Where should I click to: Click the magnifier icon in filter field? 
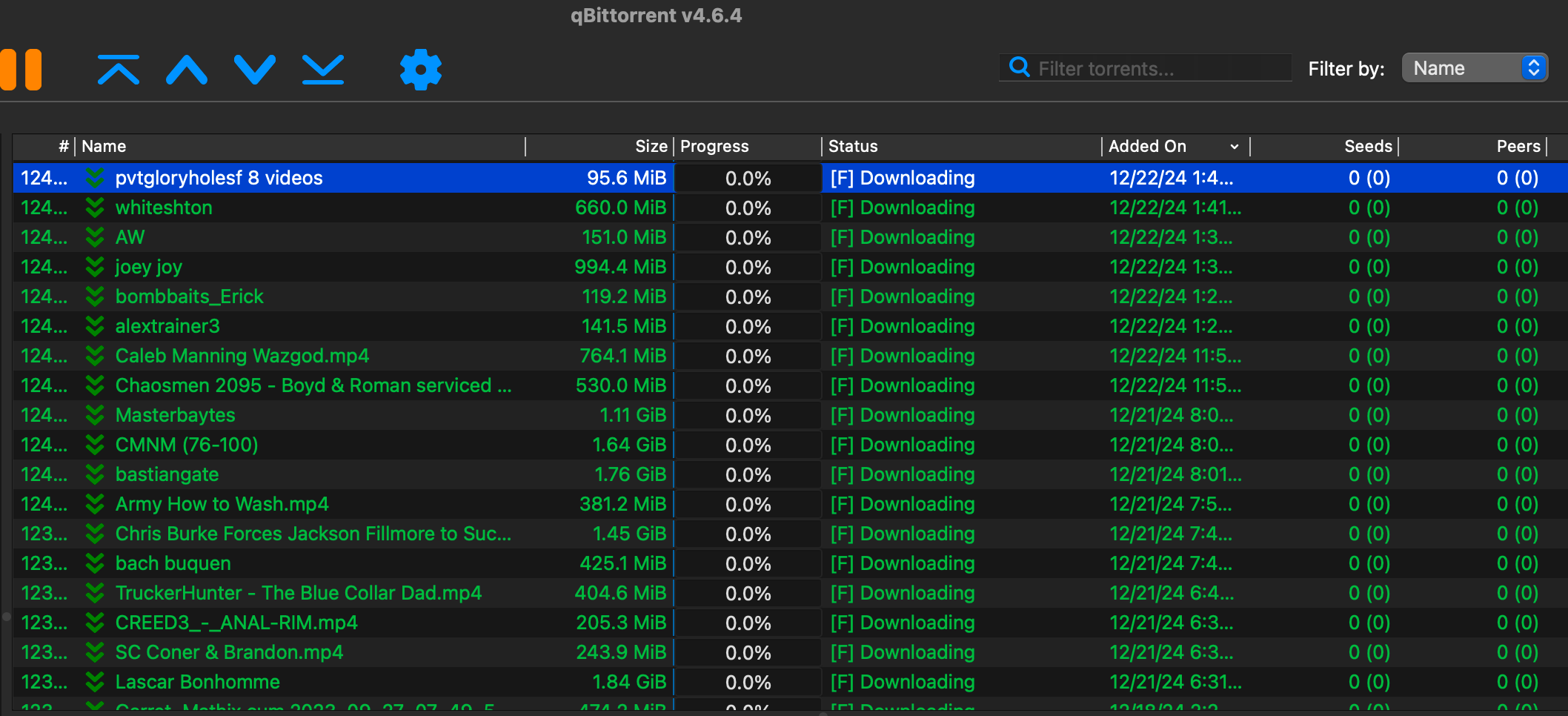1020,67
